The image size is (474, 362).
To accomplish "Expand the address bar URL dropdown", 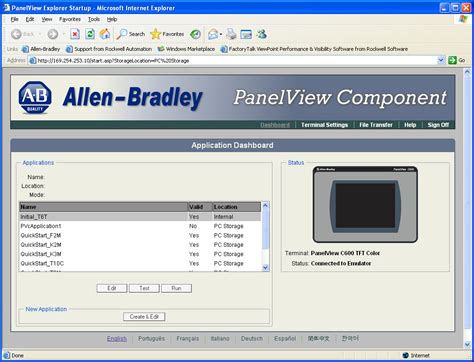I will point(441,60).
